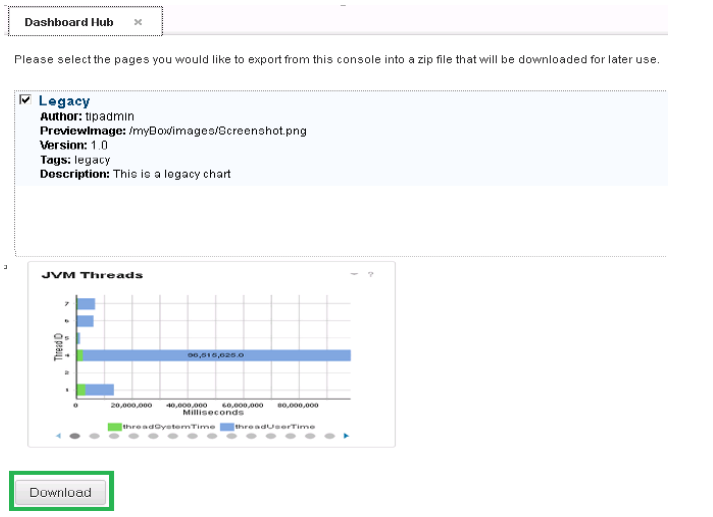Select the first dark pagination dot
713x517 pixels.
(x=75, y=436)
